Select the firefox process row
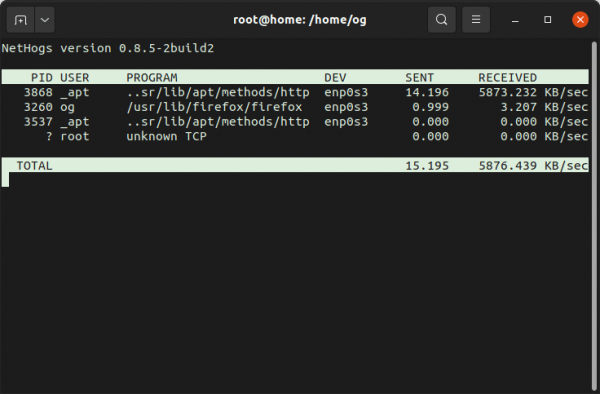The height and width of the screenshot is (394, 600). (x=295, y=107)
